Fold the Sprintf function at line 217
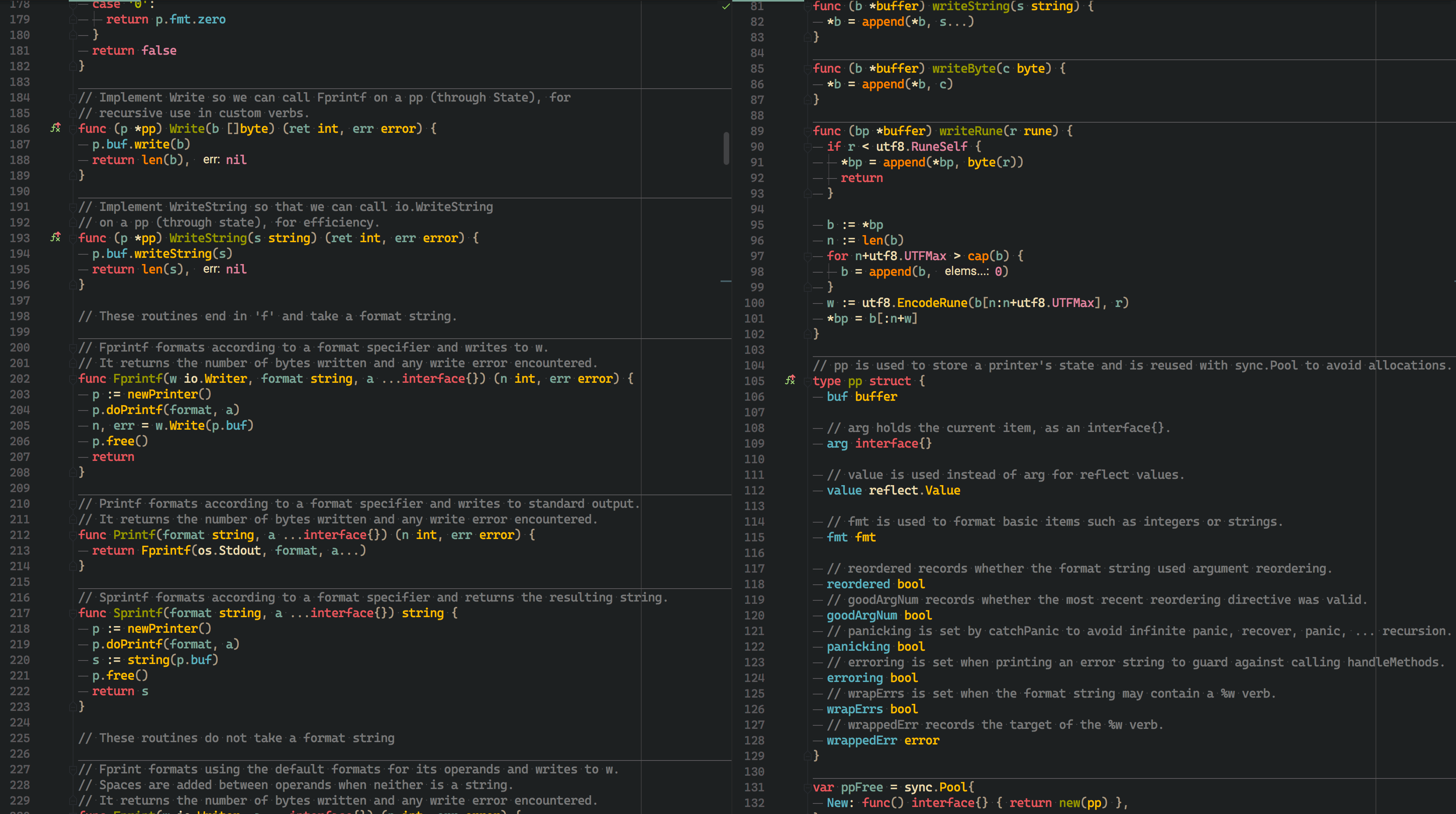 pos(72,614)
